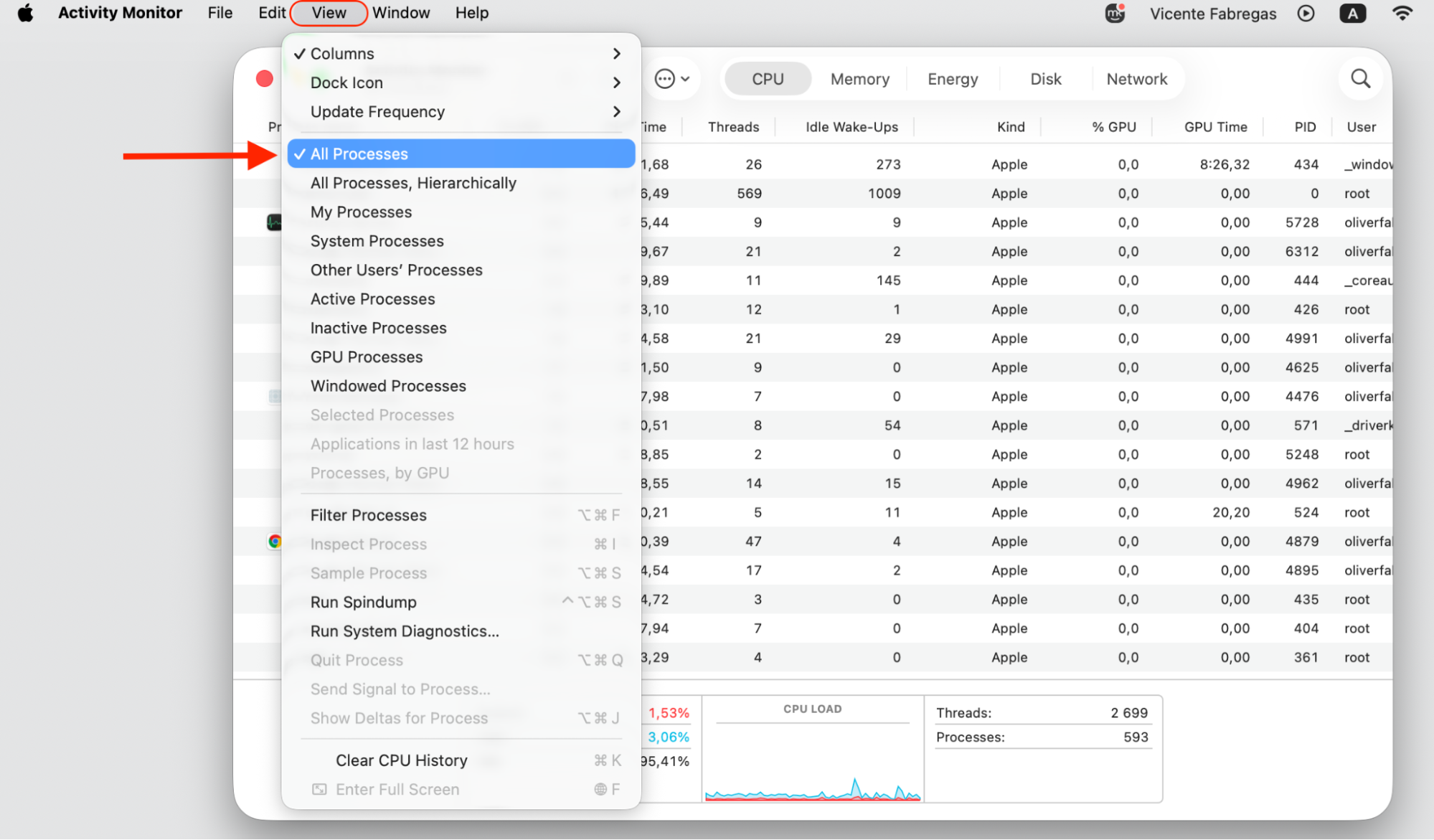
Task: Click GPU Time value 20,20
Action: pyautogui.click(x=1230, y=512)
